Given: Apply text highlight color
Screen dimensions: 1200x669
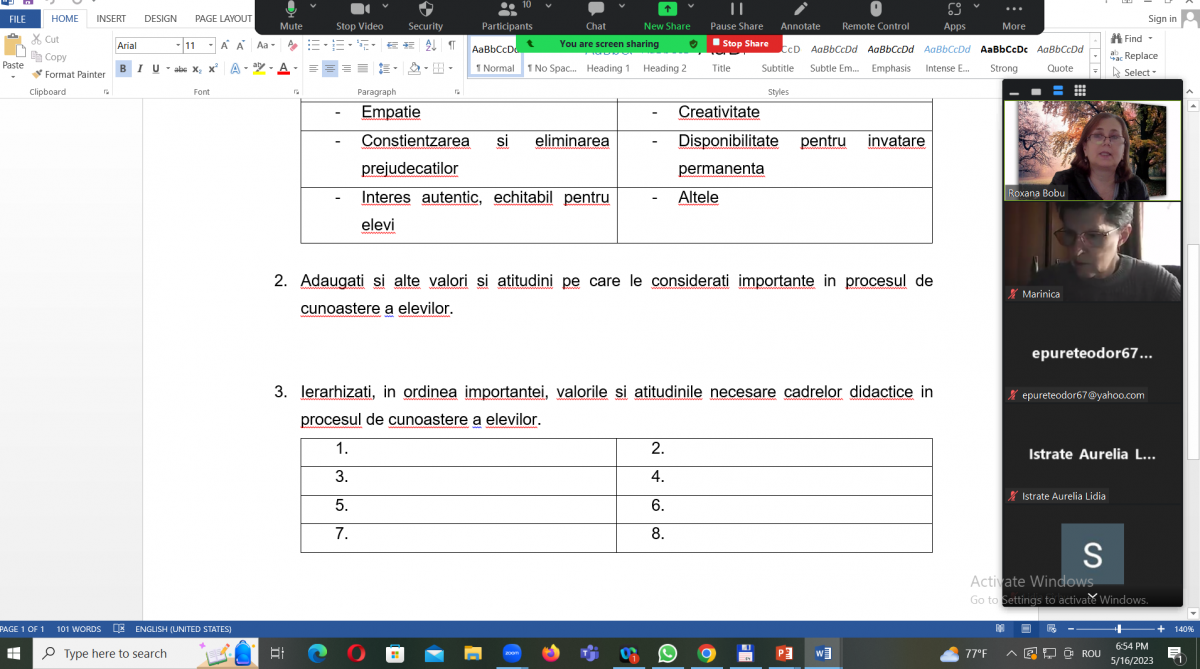Looking at the screenshot, I should click(258, 69).
